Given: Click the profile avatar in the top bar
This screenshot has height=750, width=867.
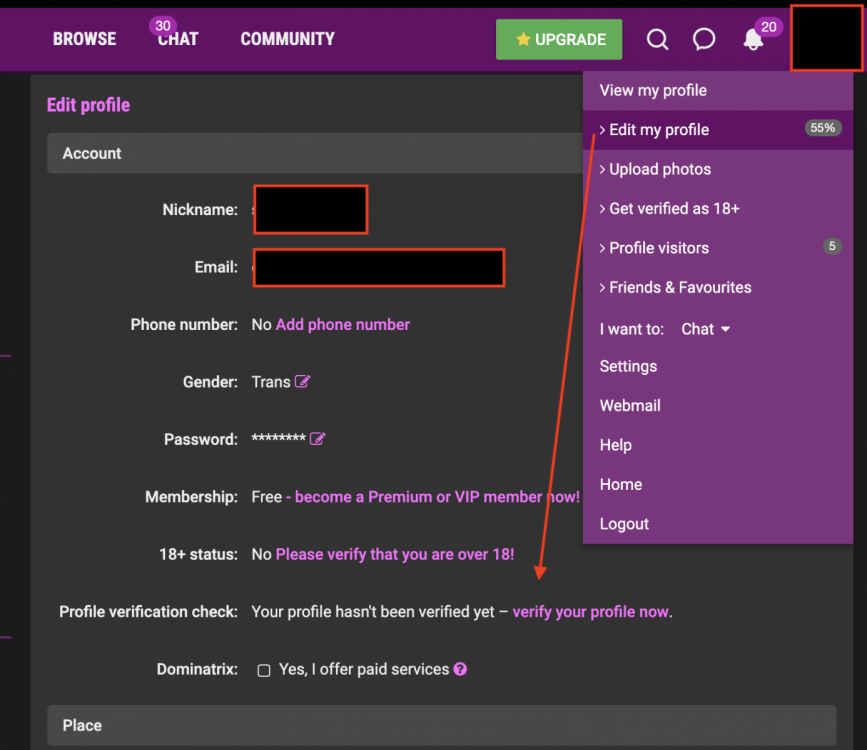Looking at the screenshot, I should click(826, 39).
